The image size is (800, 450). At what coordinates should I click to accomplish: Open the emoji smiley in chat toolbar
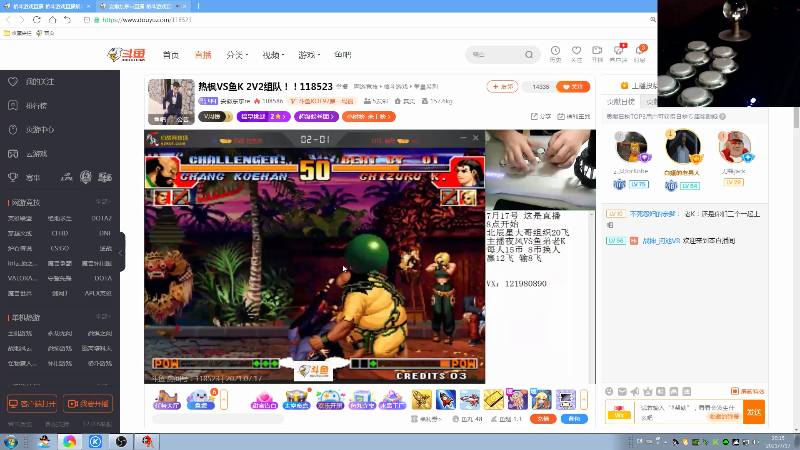(609, 391)
